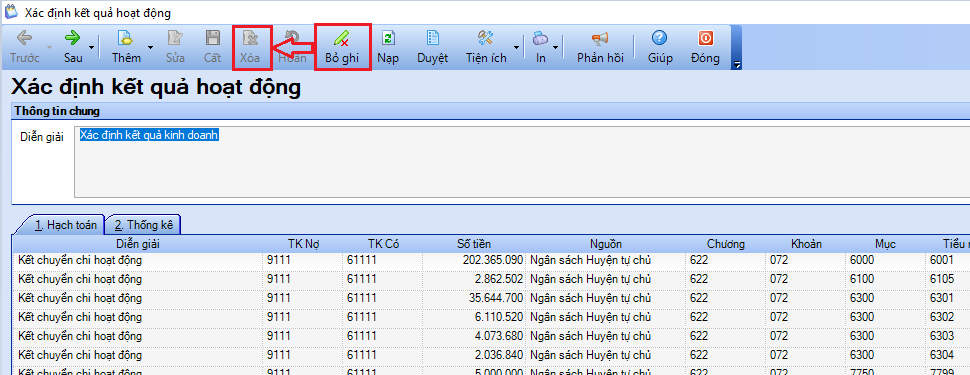
Task: Open toolbar overflow options arrow
Action: click(736, 64)
